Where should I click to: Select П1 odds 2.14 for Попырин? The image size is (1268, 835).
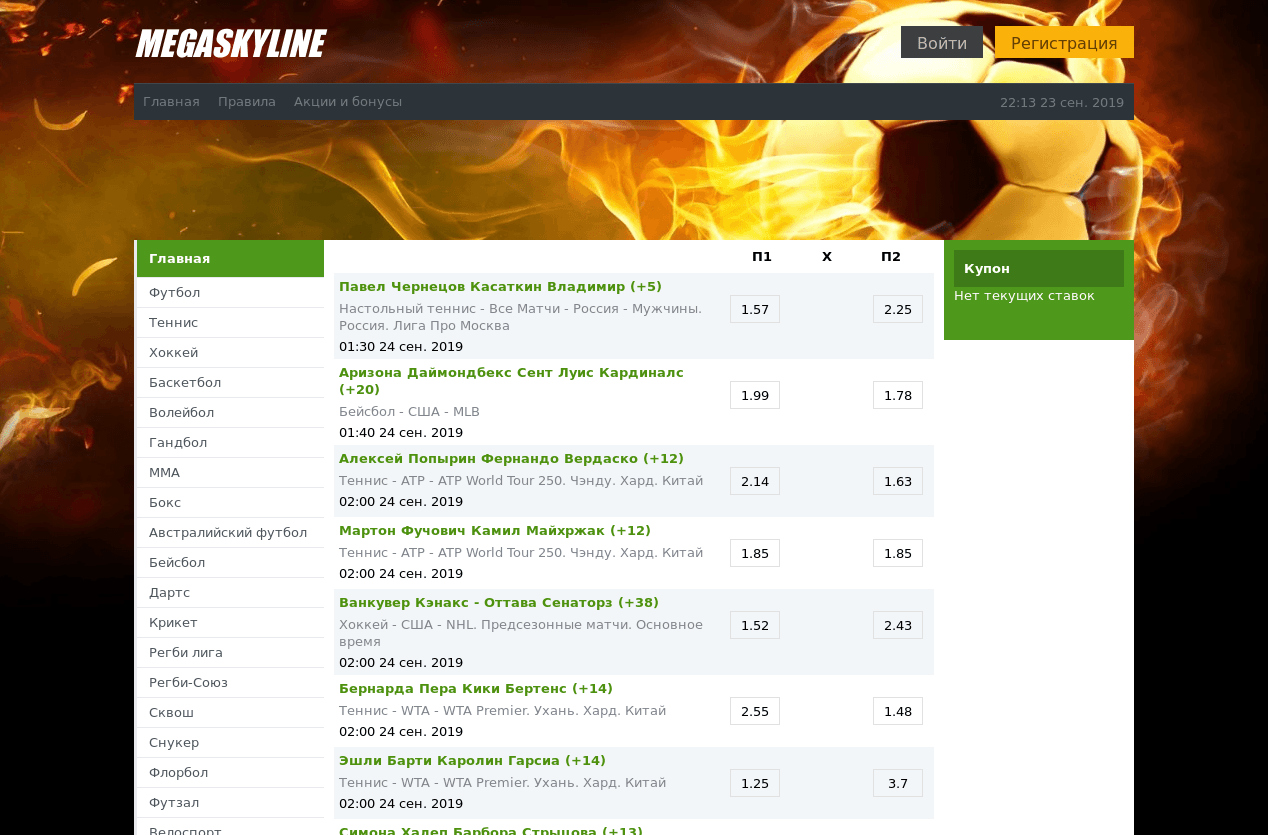754,482
